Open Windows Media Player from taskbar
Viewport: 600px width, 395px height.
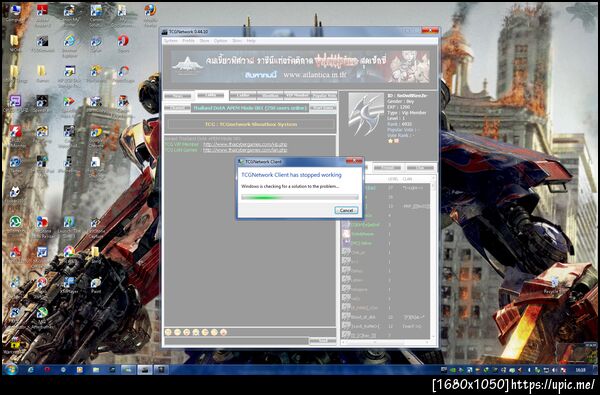80,370
